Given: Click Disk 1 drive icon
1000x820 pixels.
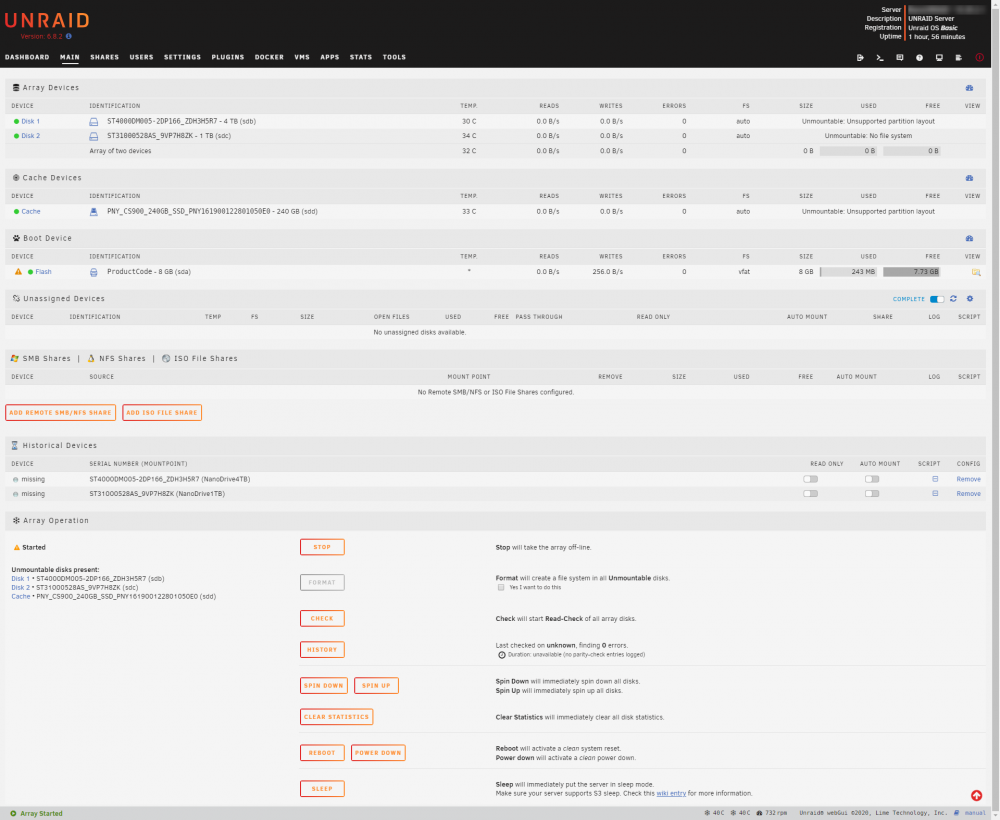Looking at the screenshot, I should point(94,121).
